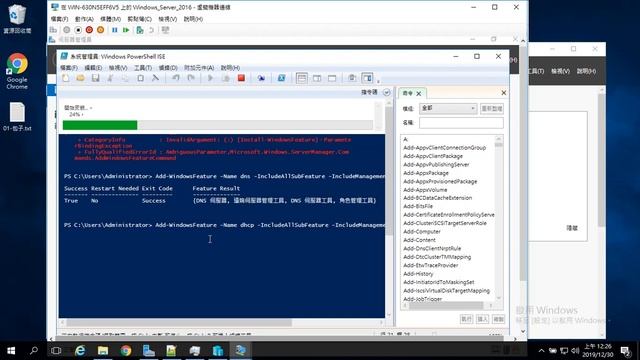The image size is (640, 360).
Task: Open 動作(A) menu in VM connection window
Action: coord(84,19)
